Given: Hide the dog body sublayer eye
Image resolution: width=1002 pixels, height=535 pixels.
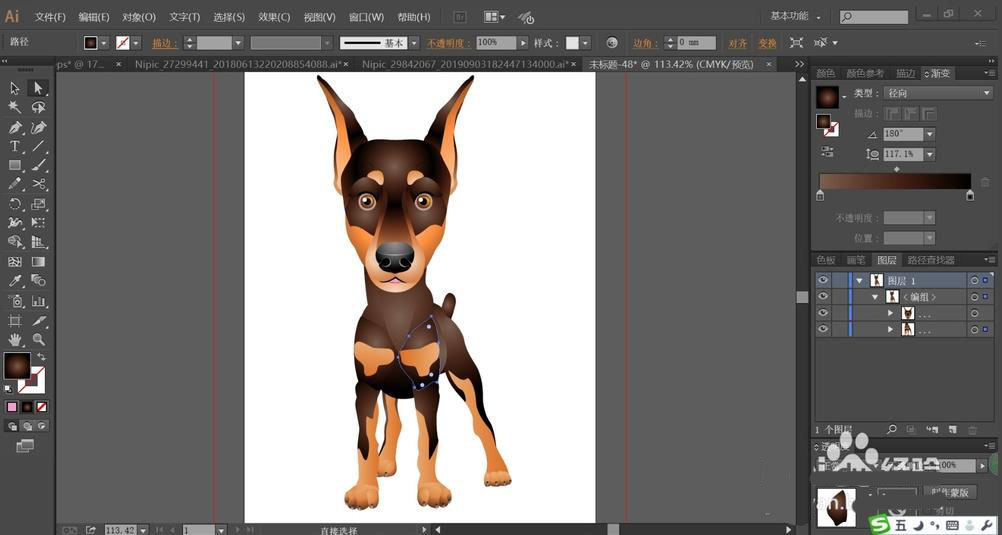Looking at the screenshot, I should point(823,329).
